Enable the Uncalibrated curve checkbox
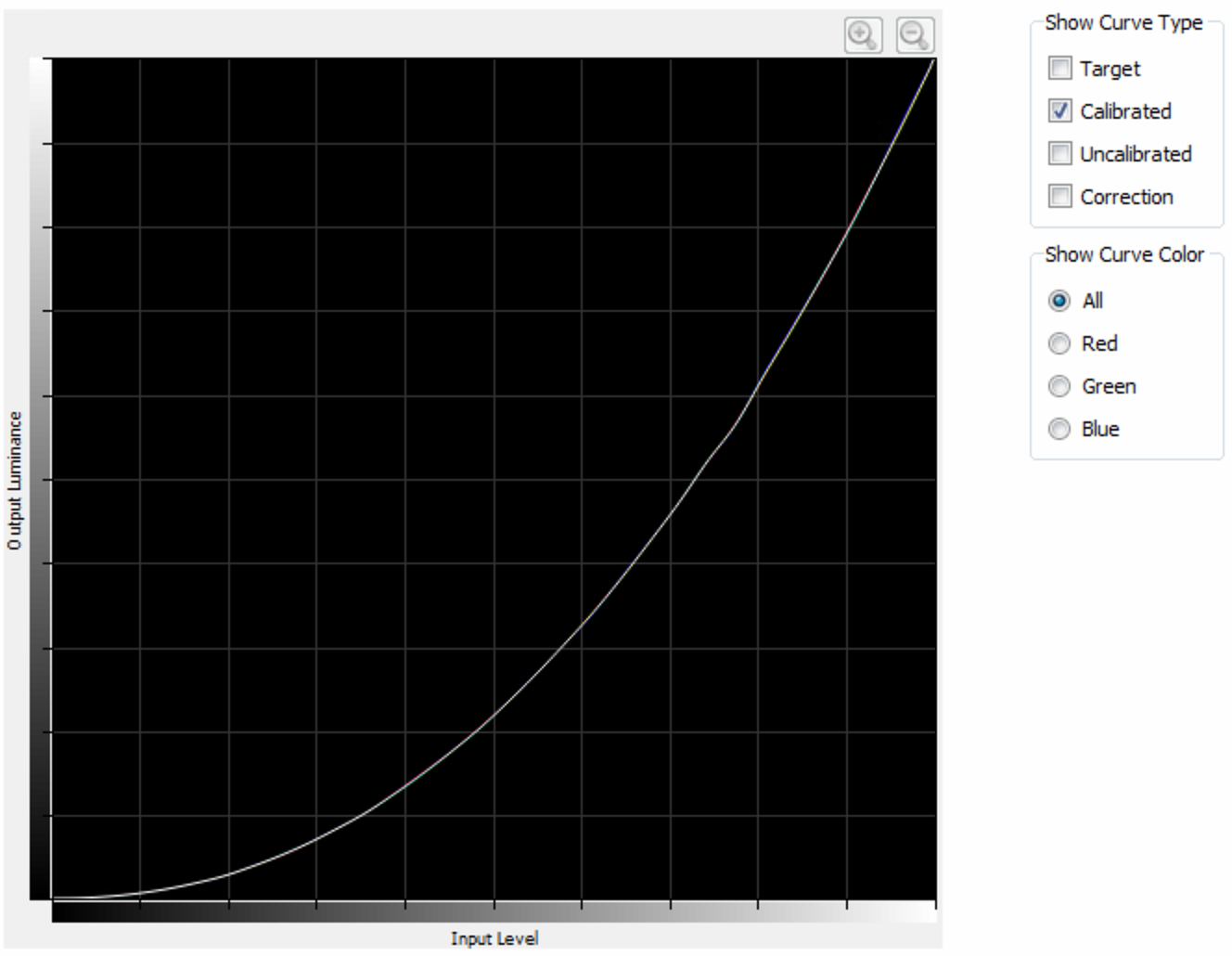 coord(1059,154)
